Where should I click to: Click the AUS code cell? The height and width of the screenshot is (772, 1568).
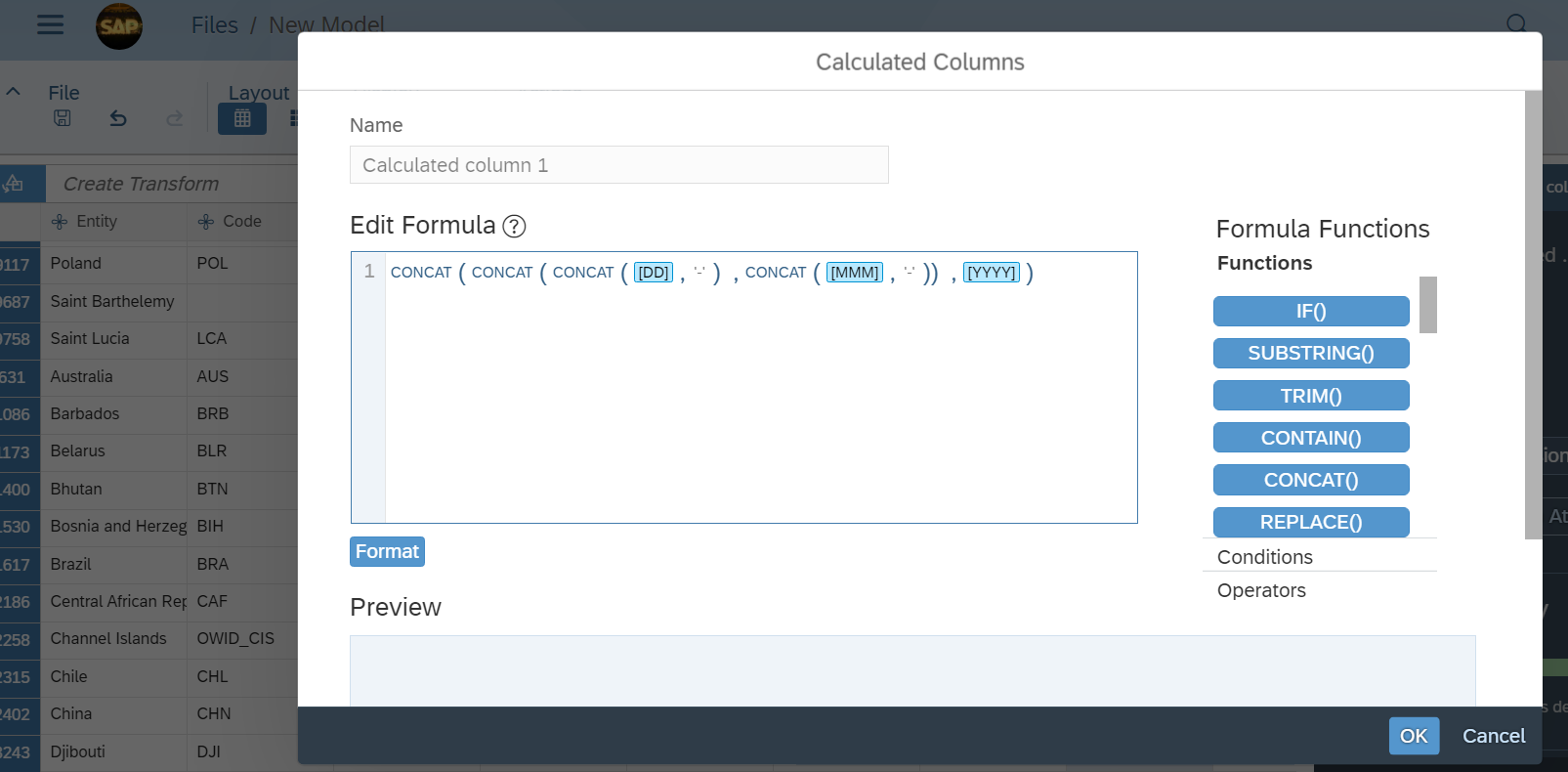pos(242,377)
